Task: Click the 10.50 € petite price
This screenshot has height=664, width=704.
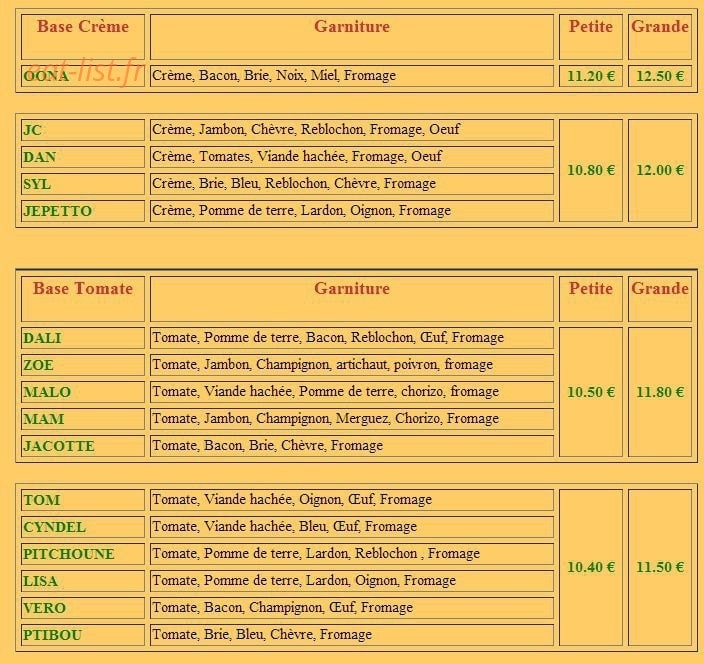Action: click(590, 392)
